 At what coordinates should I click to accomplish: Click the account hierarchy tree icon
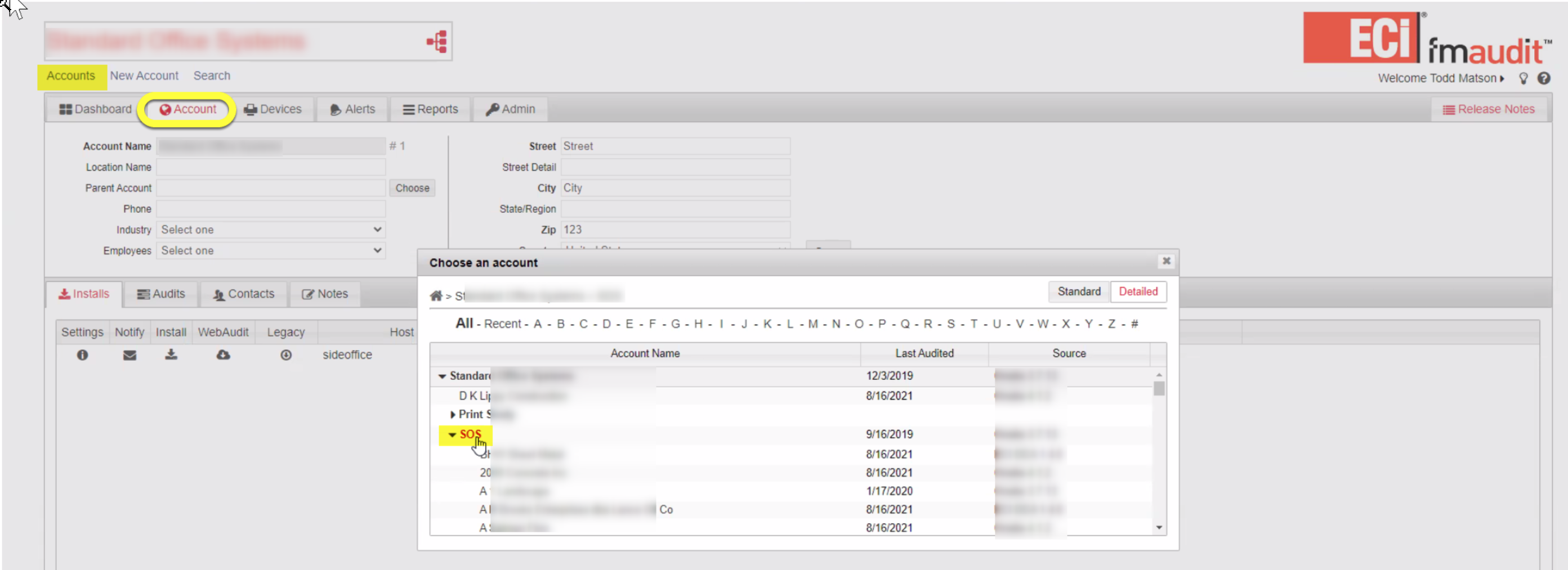[437, 42]
